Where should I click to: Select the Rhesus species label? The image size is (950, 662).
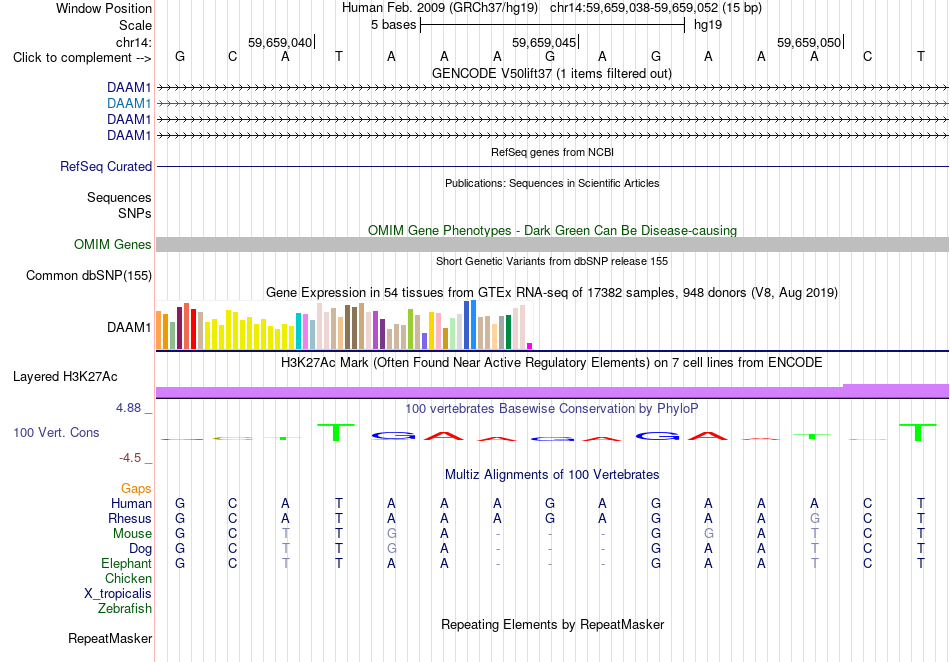pyautogui.click(x=130, y=518)
